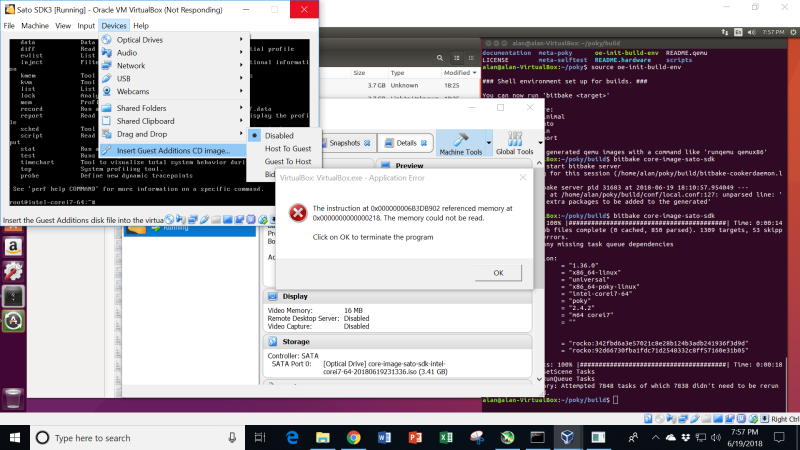Open the Input menu in Sato SDK3 window
The height and width of the screenshot is (450, 800).
tap(86, 26)
